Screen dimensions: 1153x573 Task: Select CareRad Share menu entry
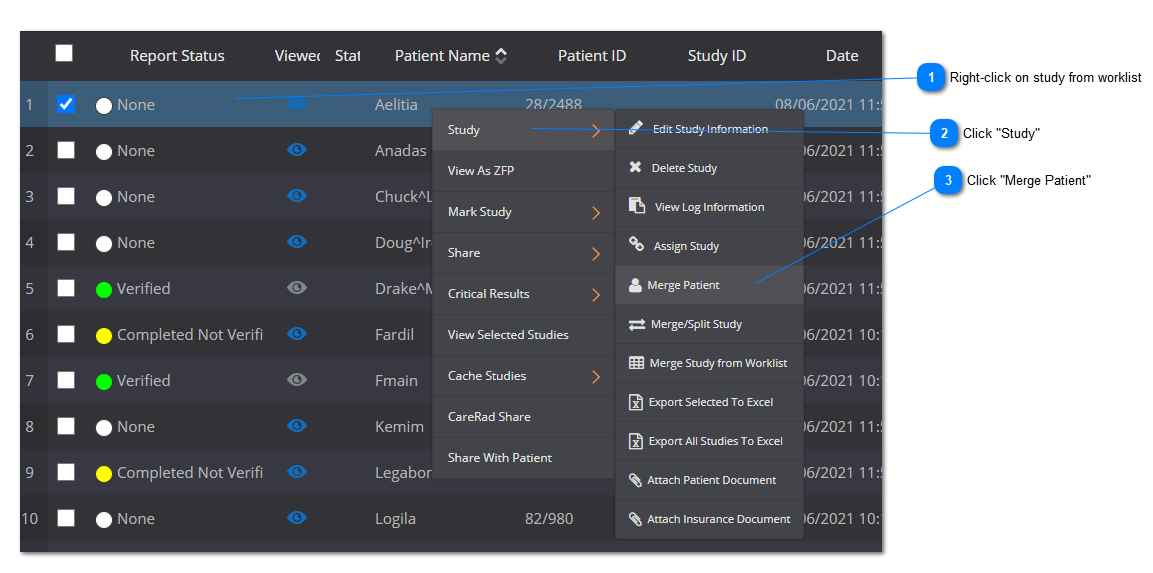[x=489, y=417]
